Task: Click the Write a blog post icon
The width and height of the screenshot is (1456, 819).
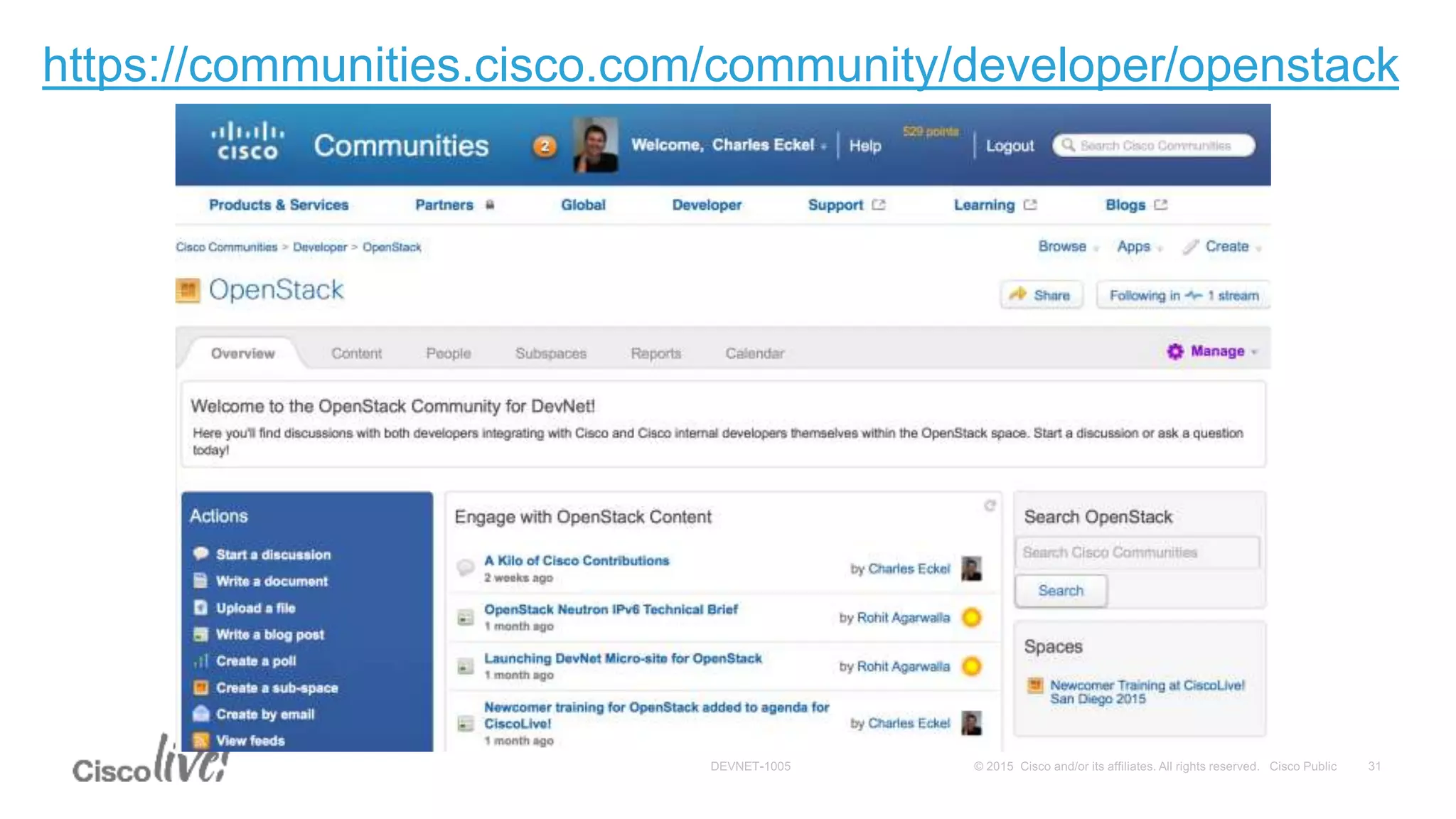Action: pyautogui.click(x=201, y=634)
